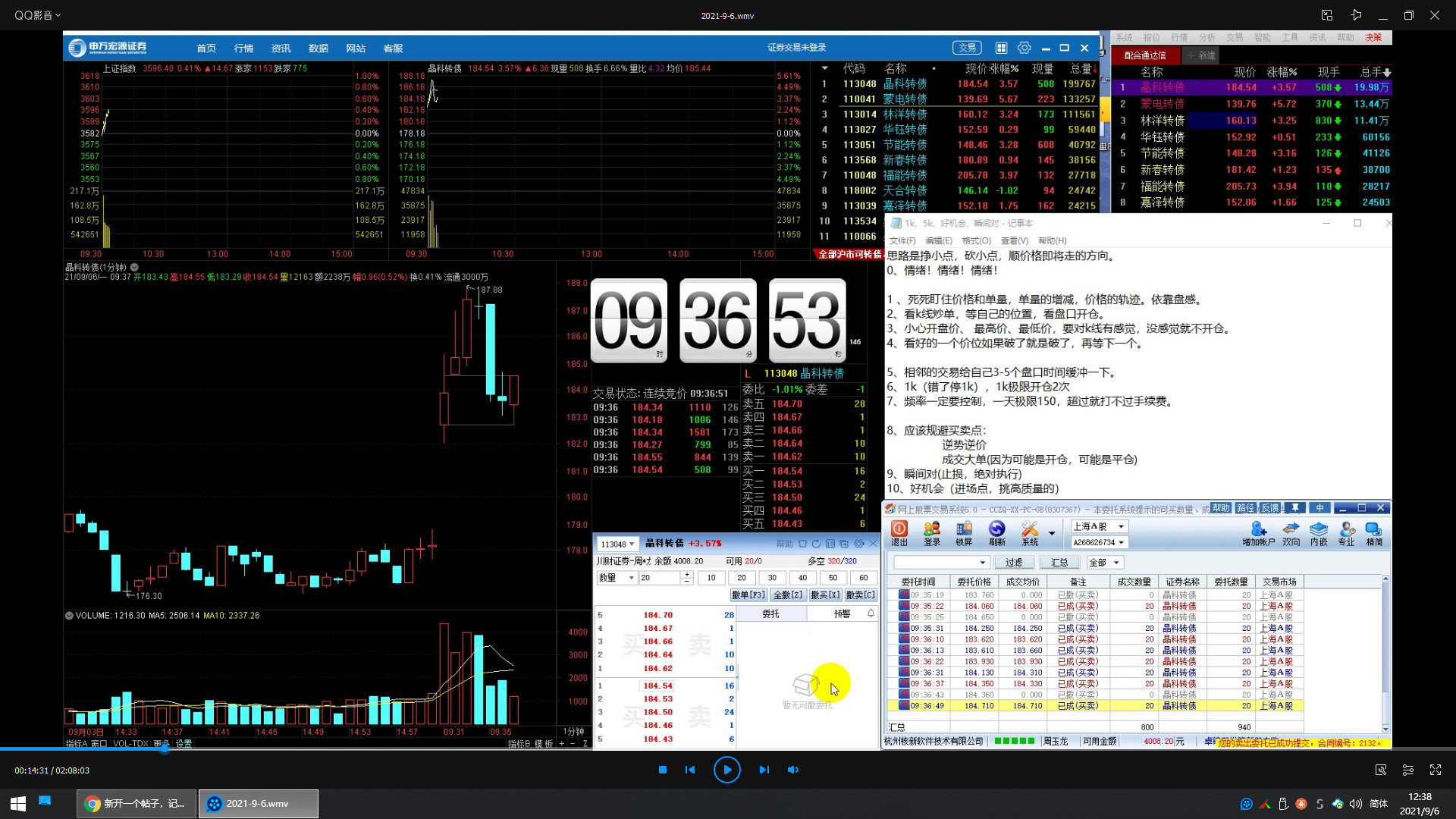1456x819 pixels.
Task: Open the A268626734 account dropdown
Action: (x=1100, y=542)
